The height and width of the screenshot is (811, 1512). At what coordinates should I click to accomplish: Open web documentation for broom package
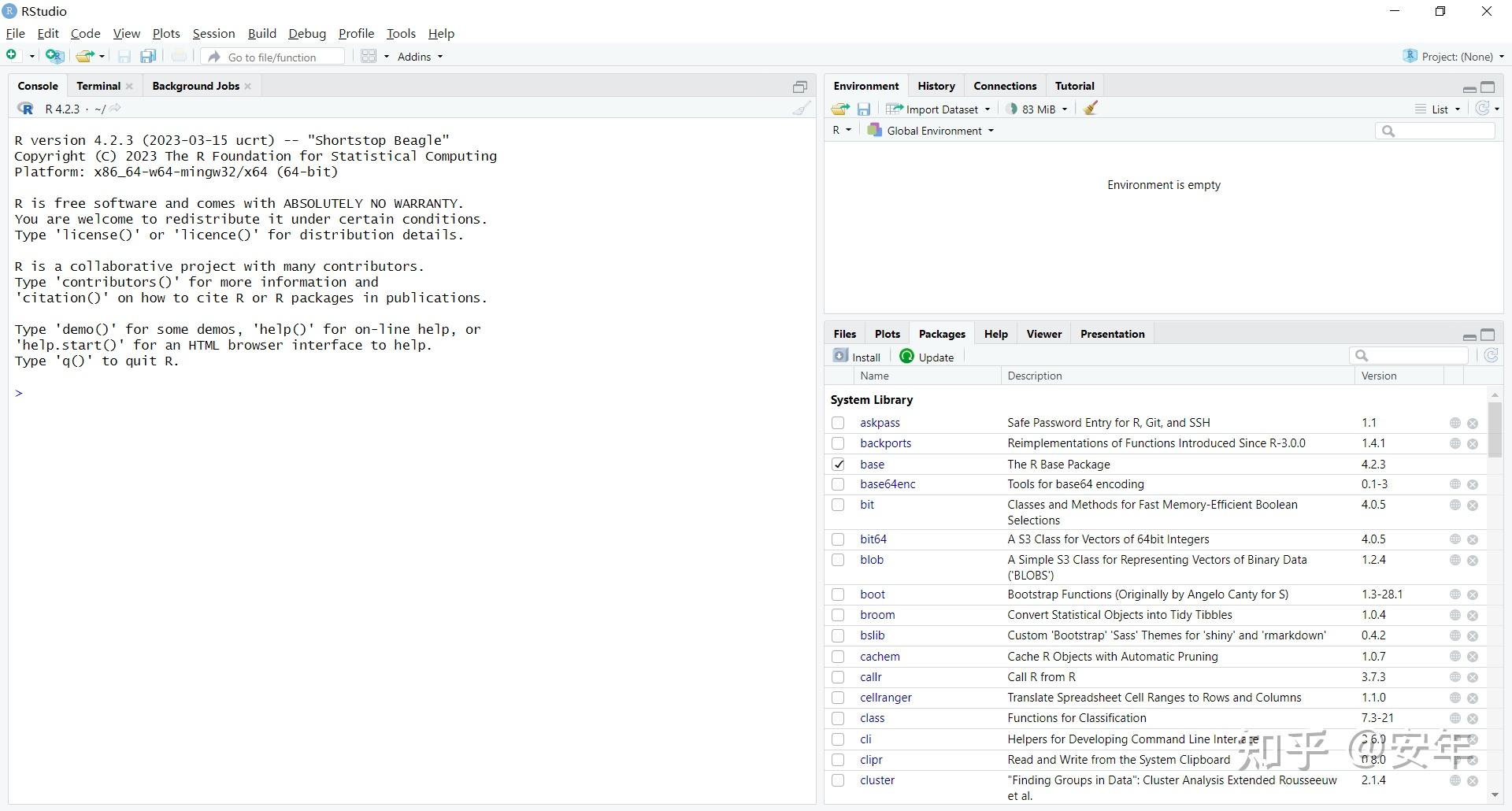1455,615
